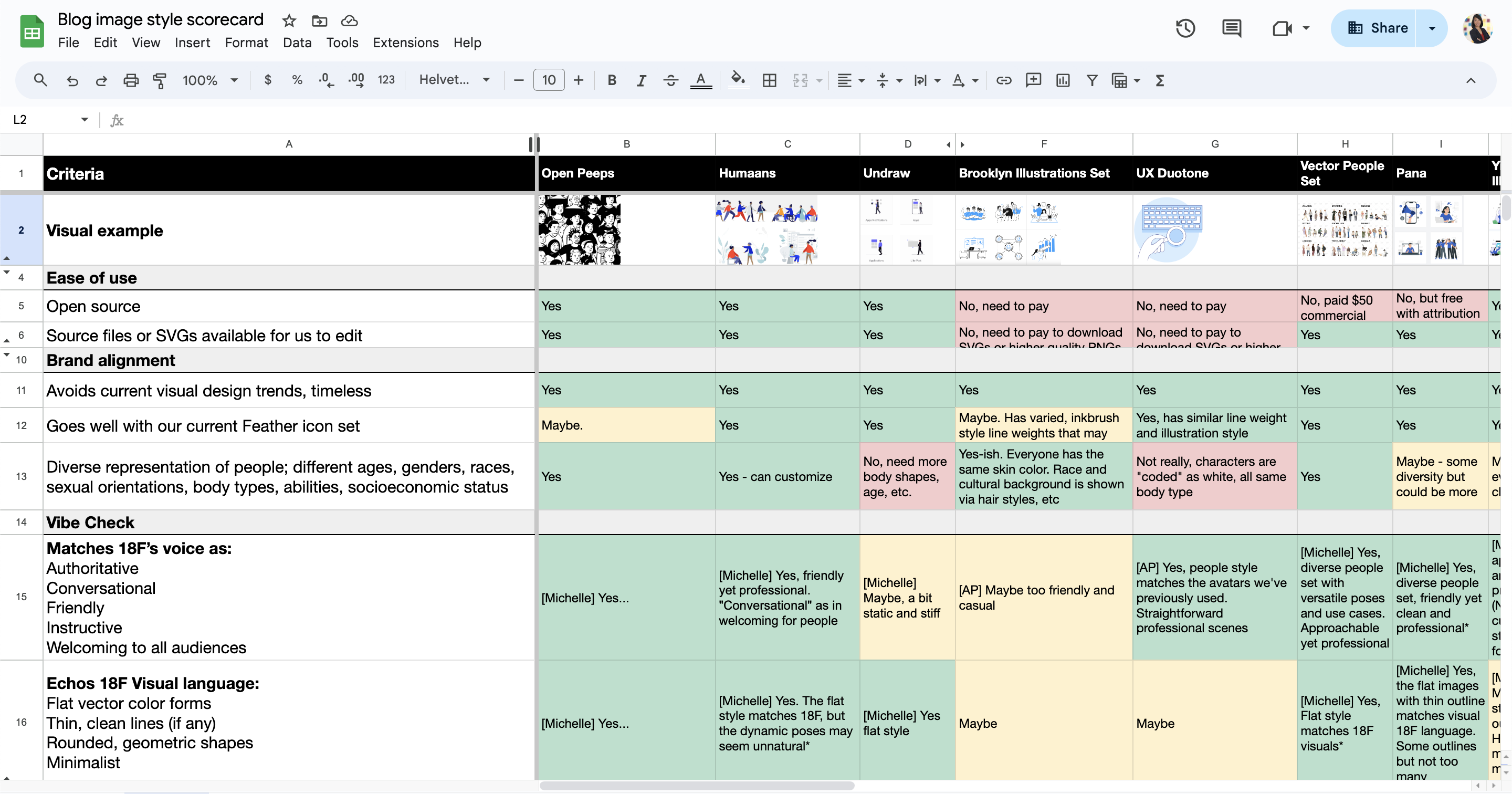Image resolution: width=1512 pixels, height=794 pixels.
Task: Format as percent
Action: [x=297, y=80]
